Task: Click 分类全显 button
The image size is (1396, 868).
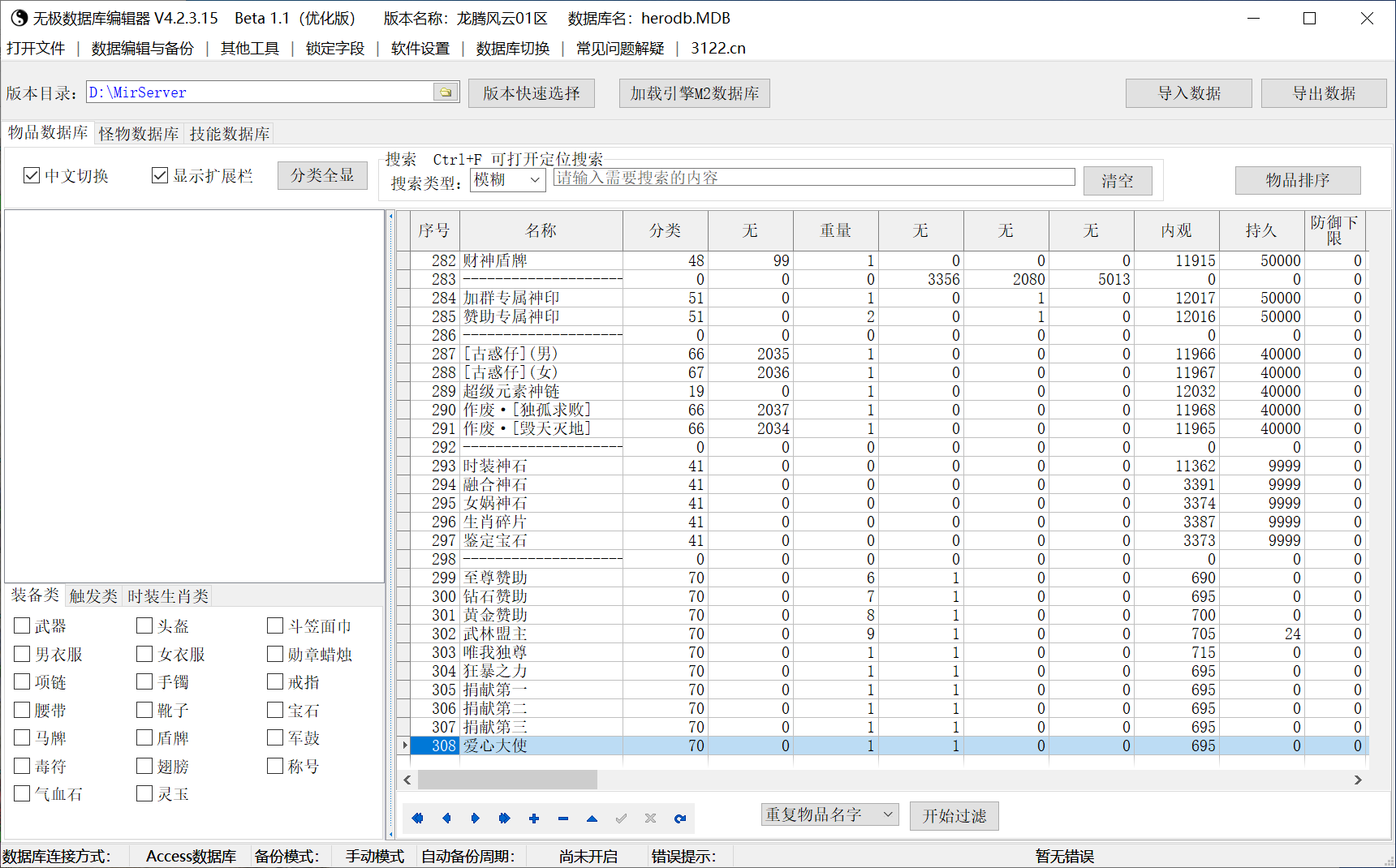Action: point(322,175)
